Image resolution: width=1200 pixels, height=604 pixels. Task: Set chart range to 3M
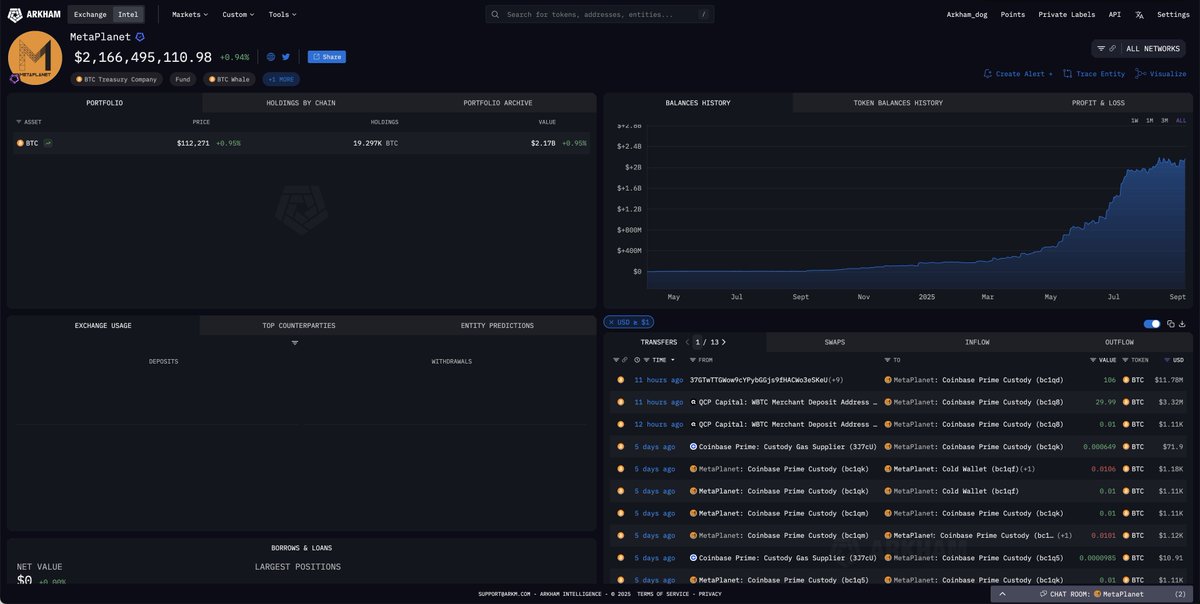pyautogui.click(x=1164, y=120)
